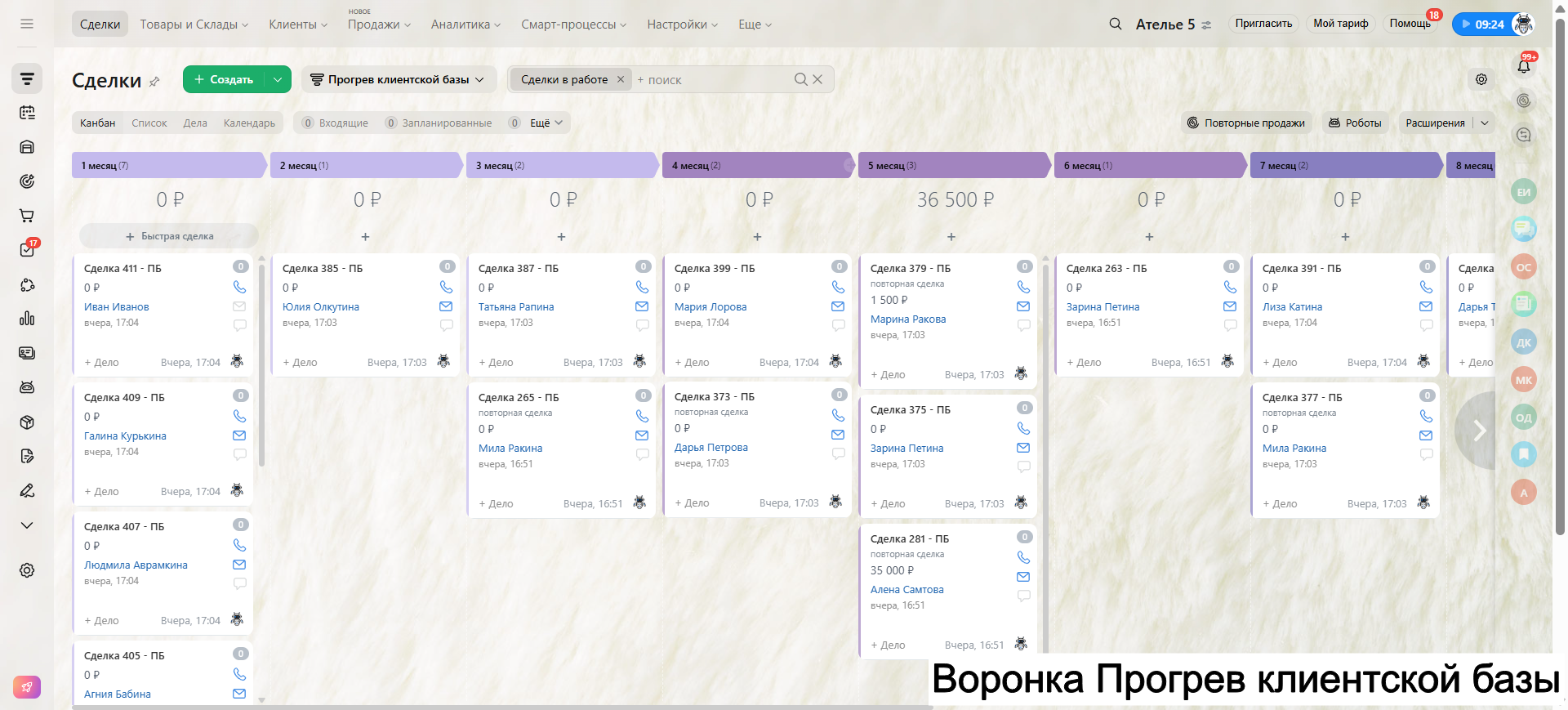
Task: Pin the Сделки page with the pin icon
Action: pos(154,81)
